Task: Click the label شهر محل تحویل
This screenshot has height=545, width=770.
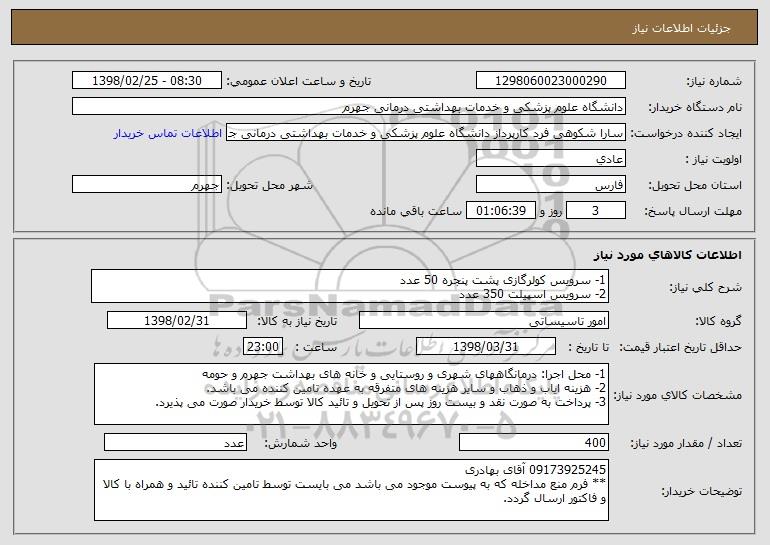Action: 269,185
